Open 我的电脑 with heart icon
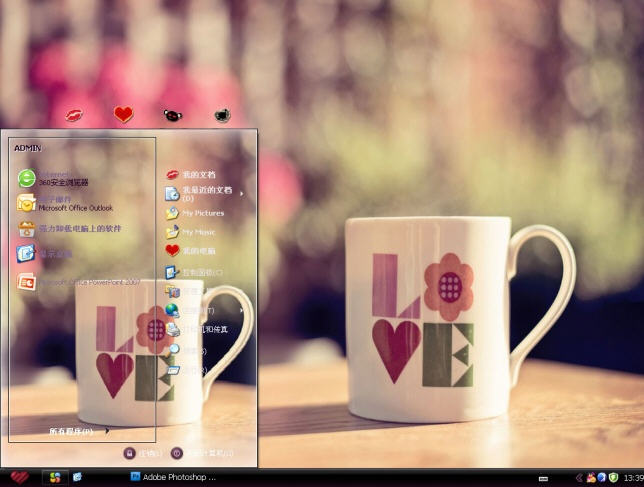Viewport: 644px width, 487px height. tap(190, 250)
